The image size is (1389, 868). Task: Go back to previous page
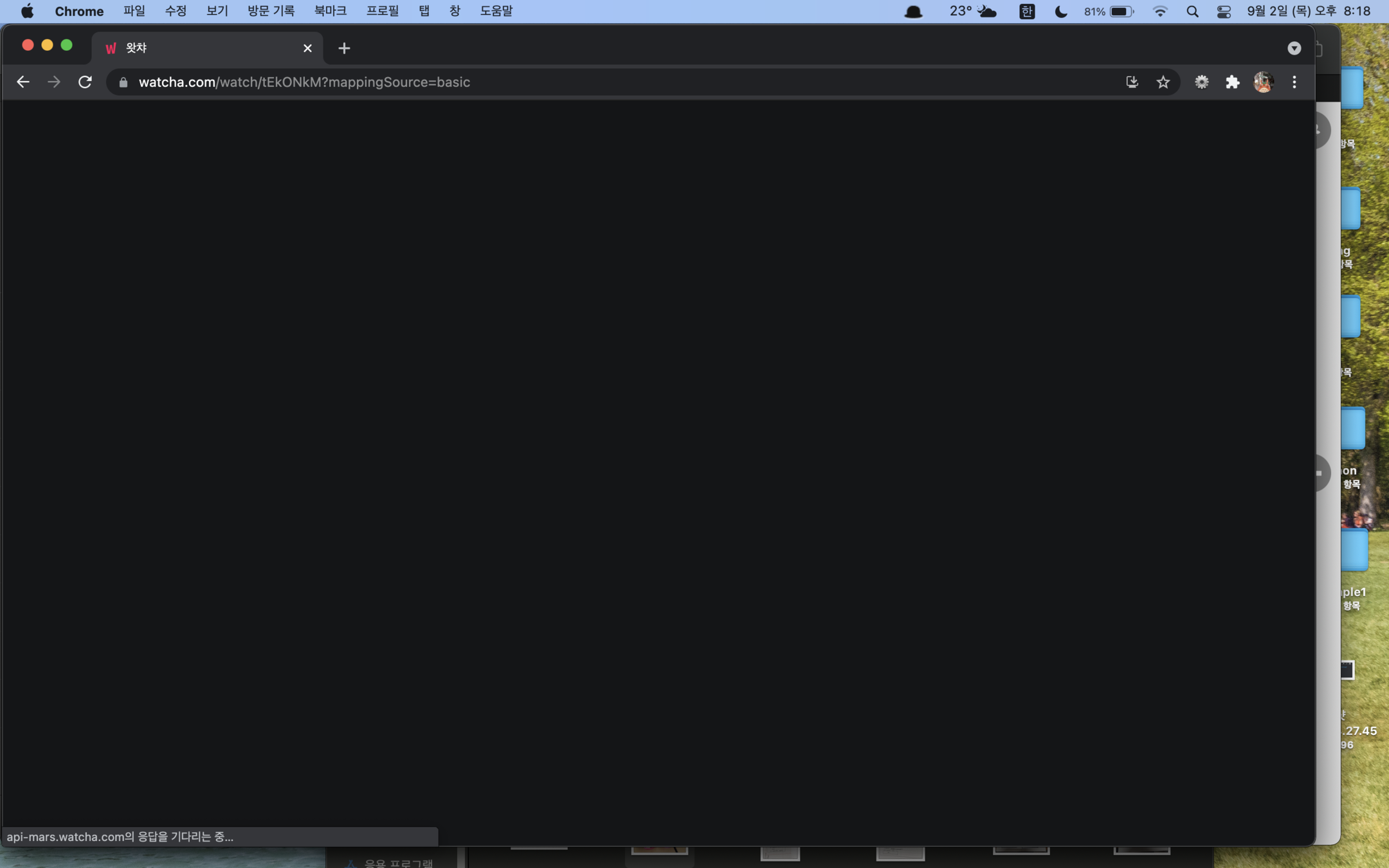click(x=23, y=82)
